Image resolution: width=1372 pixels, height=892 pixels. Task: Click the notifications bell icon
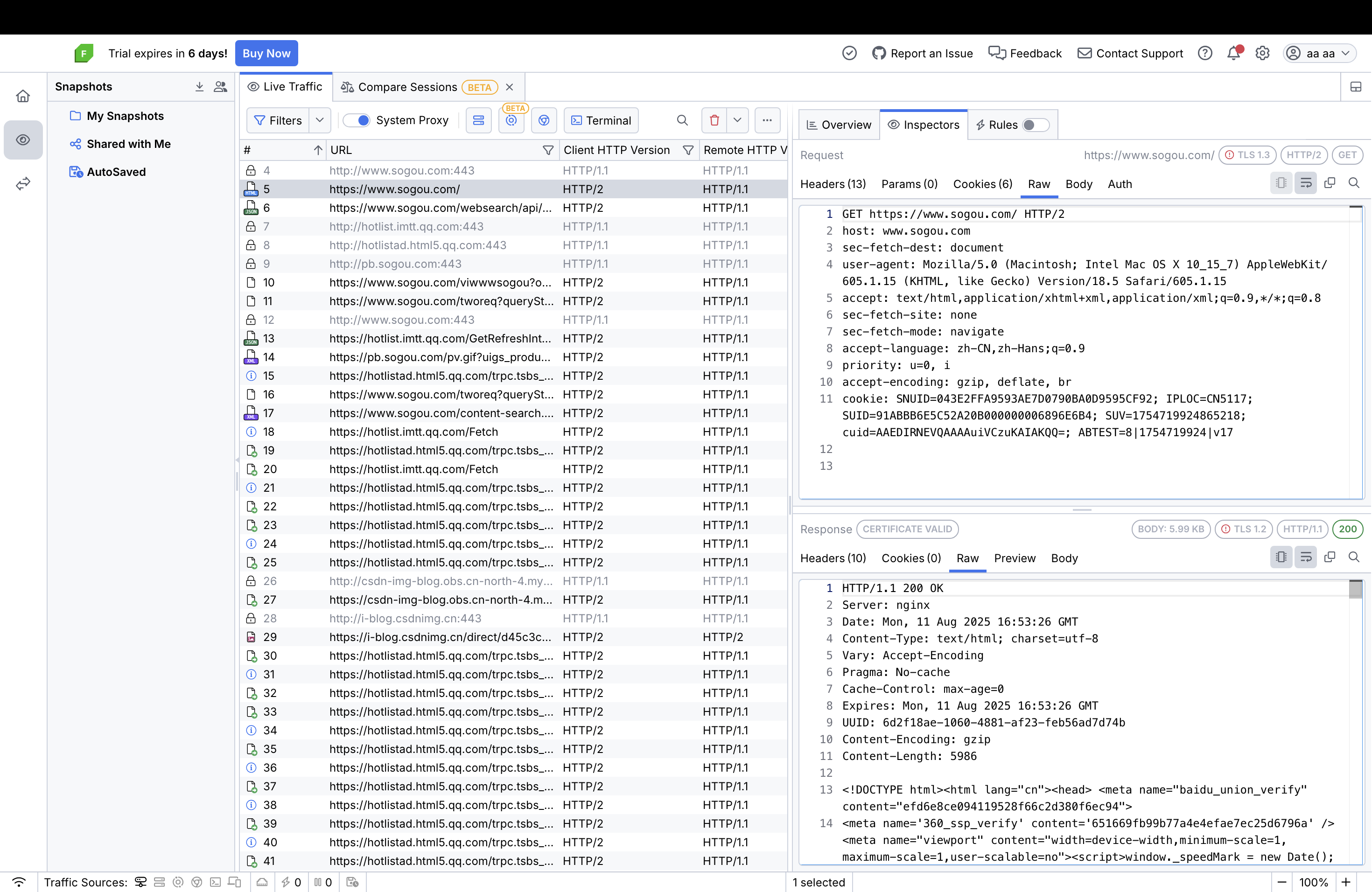tap(1234, 53)
